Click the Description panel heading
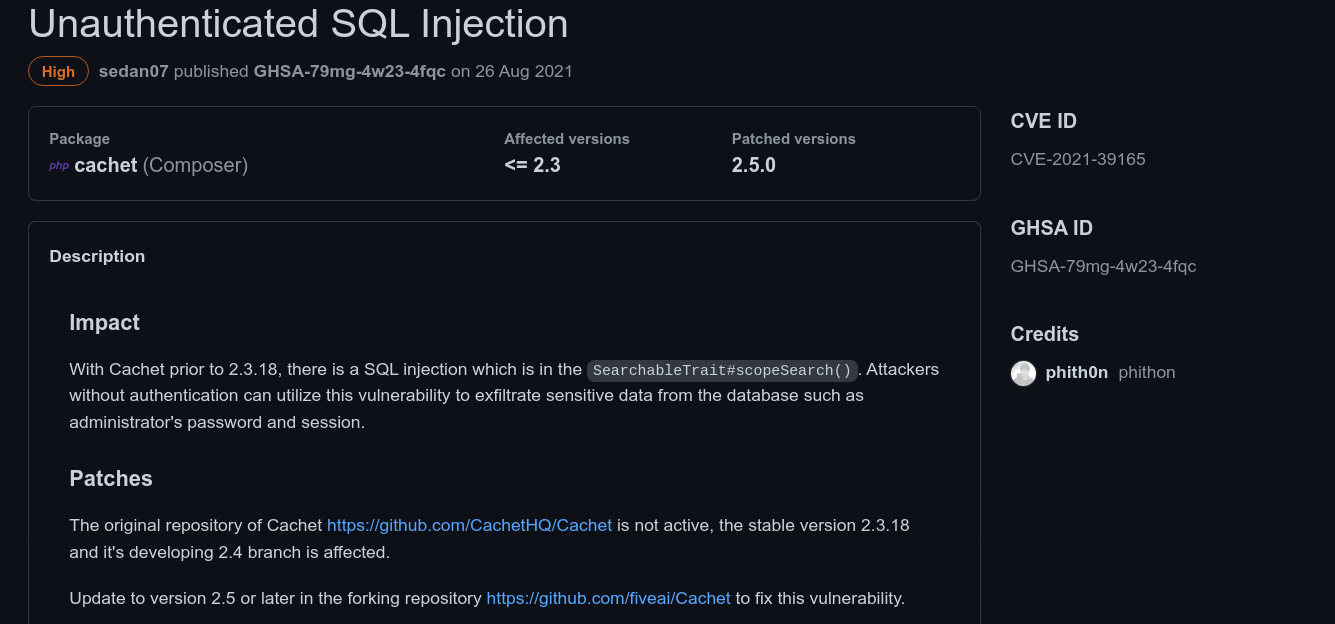 pyautogui.click(x=97, y=256)
